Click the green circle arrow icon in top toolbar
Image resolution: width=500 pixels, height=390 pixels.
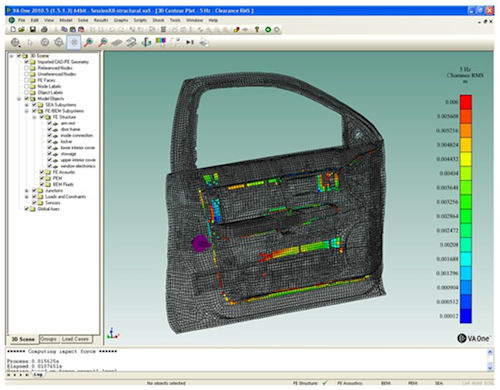pyautogui.click(x=268, y=29)
